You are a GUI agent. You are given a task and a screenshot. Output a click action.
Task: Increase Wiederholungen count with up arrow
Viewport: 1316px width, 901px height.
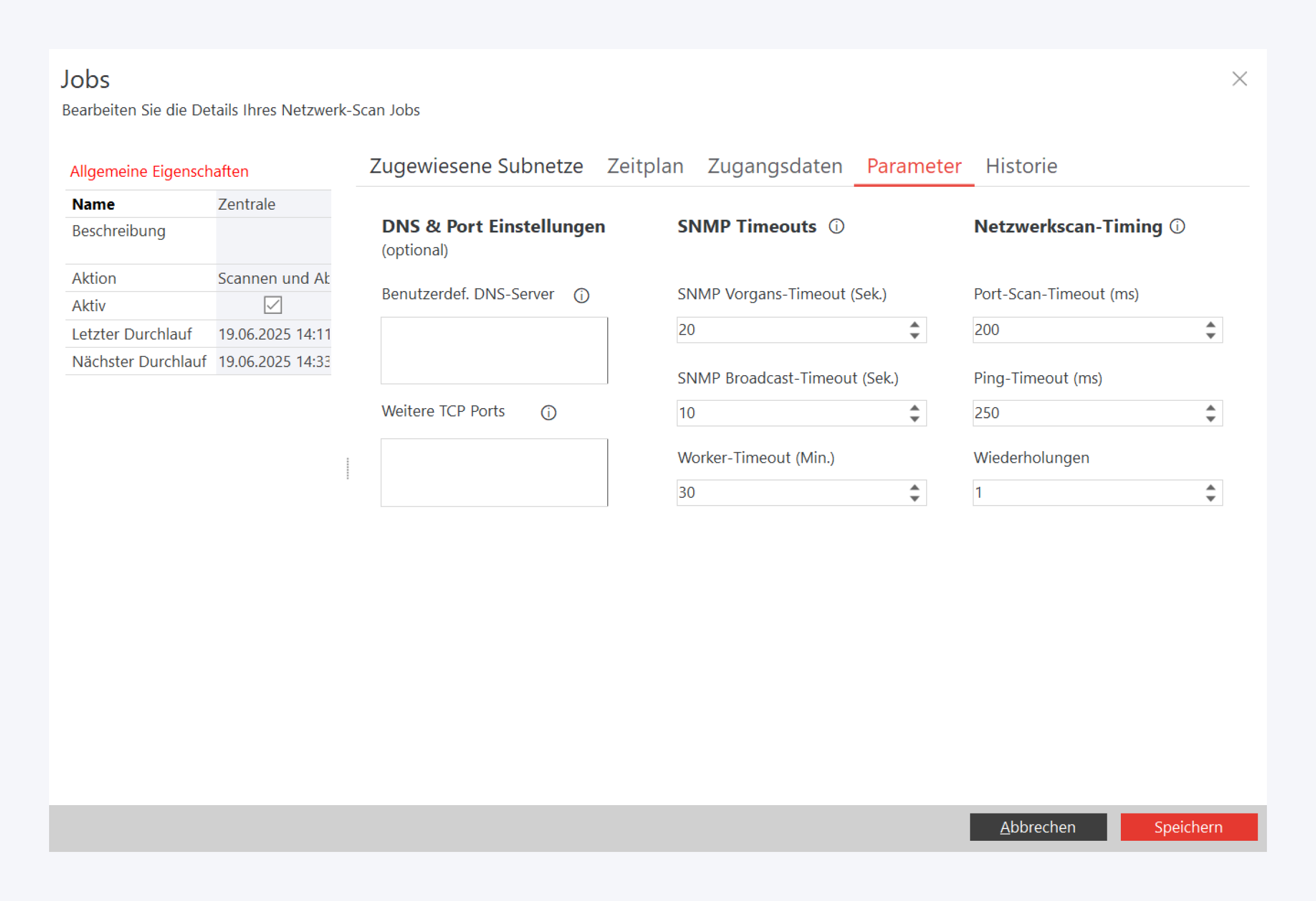point(1211,487)
